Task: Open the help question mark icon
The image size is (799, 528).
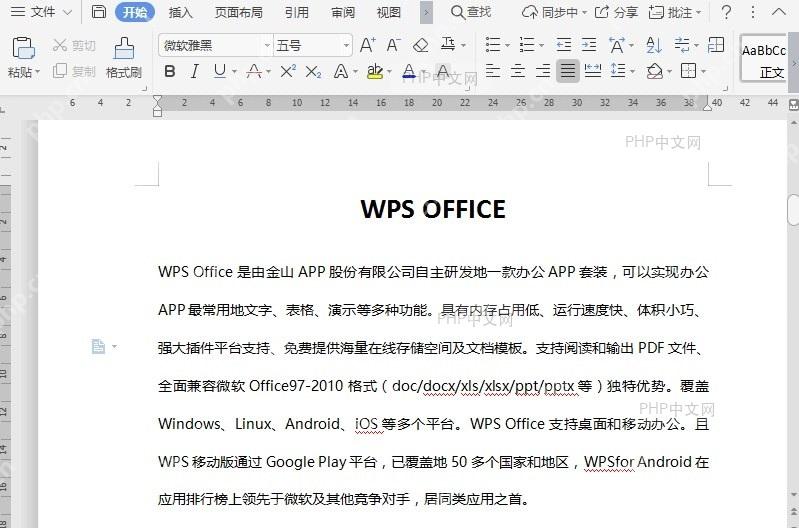Action: [727, 12]
